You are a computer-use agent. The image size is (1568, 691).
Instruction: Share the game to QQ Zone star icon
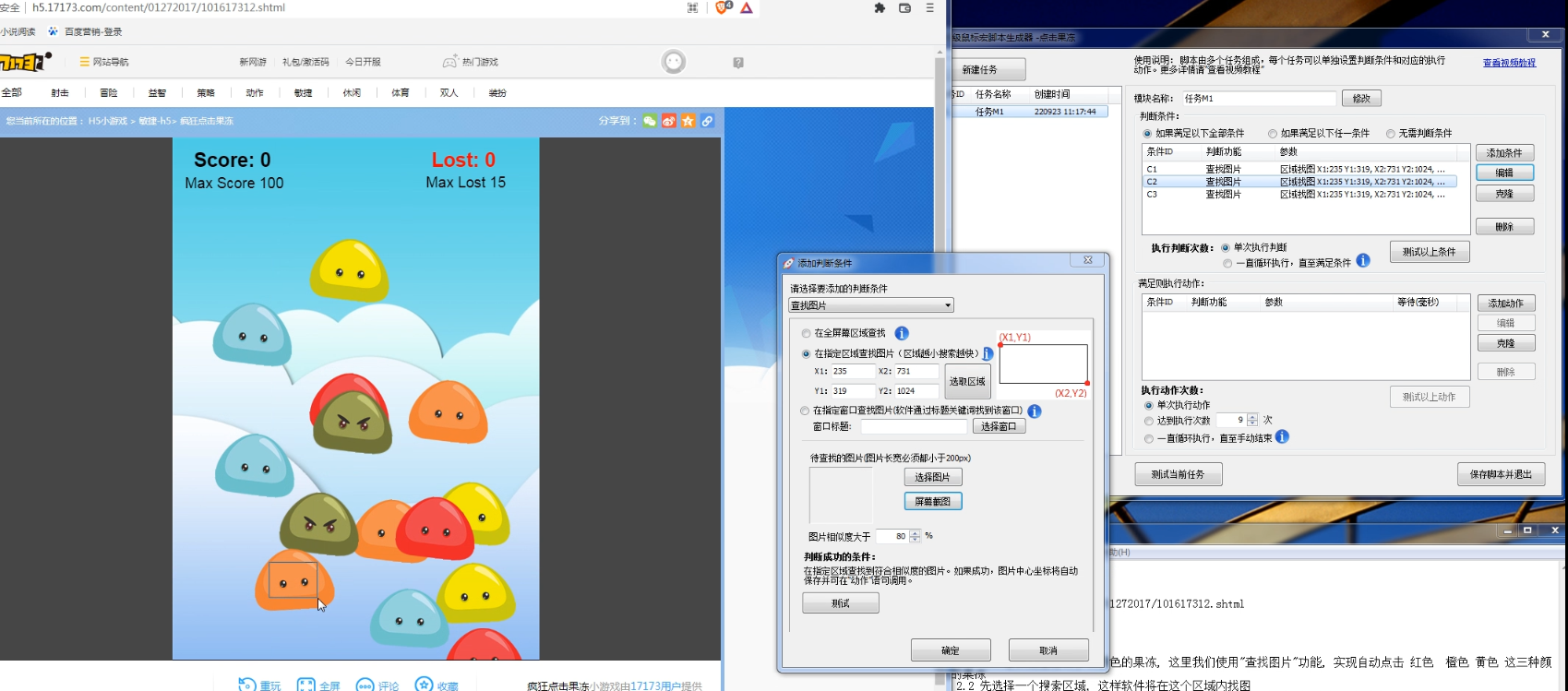[688, 121]
